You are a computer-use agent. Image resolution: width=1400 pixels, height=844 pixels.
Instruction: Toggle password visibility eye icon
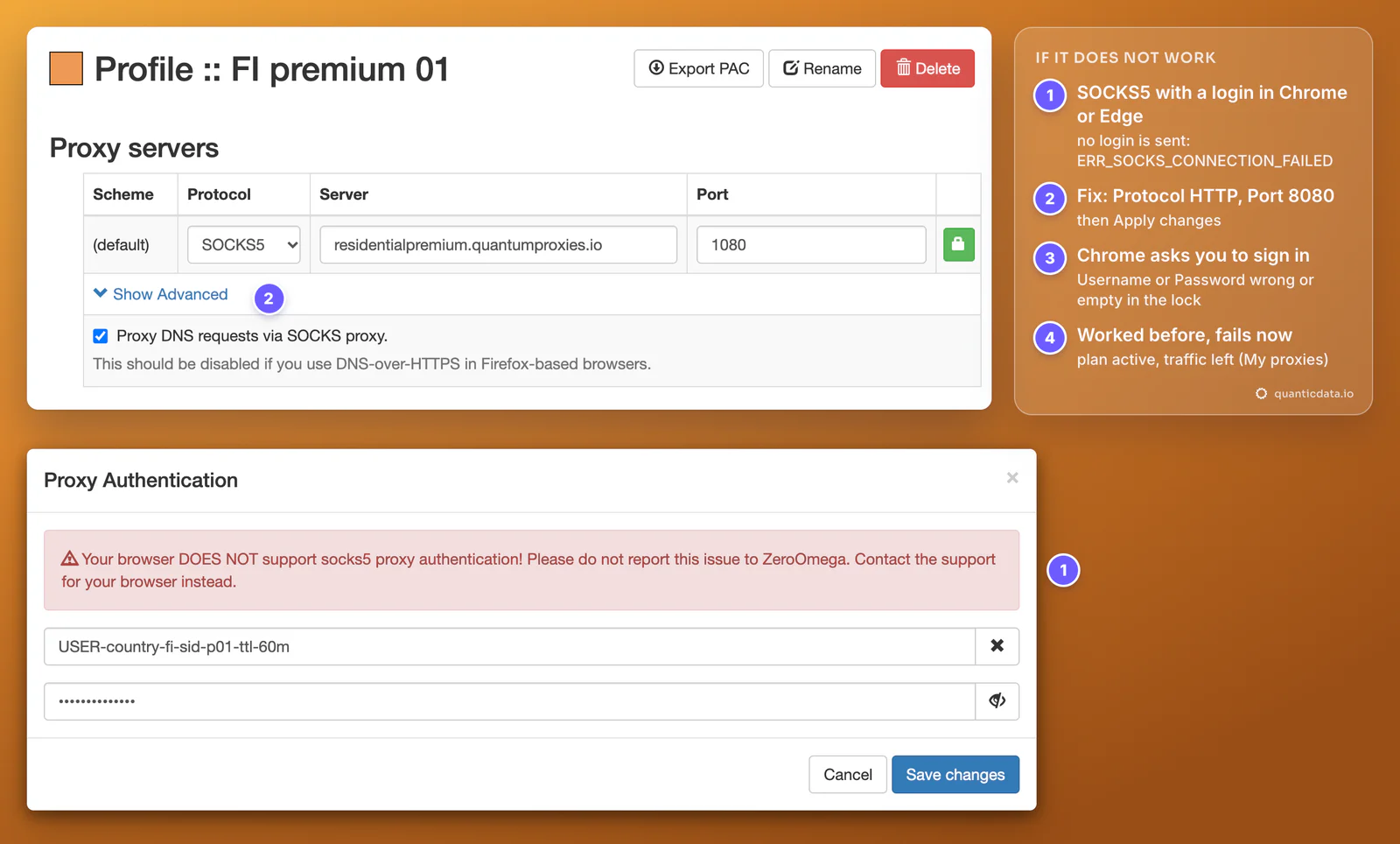pos(997,701)
